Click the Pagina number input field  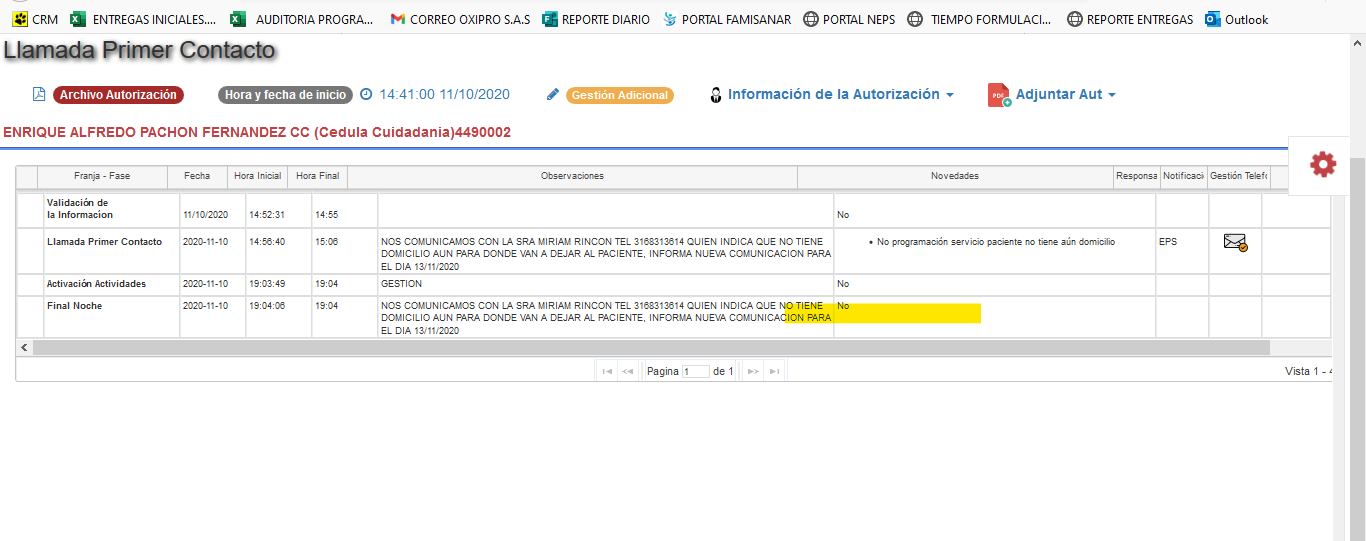tap(695, 371)
